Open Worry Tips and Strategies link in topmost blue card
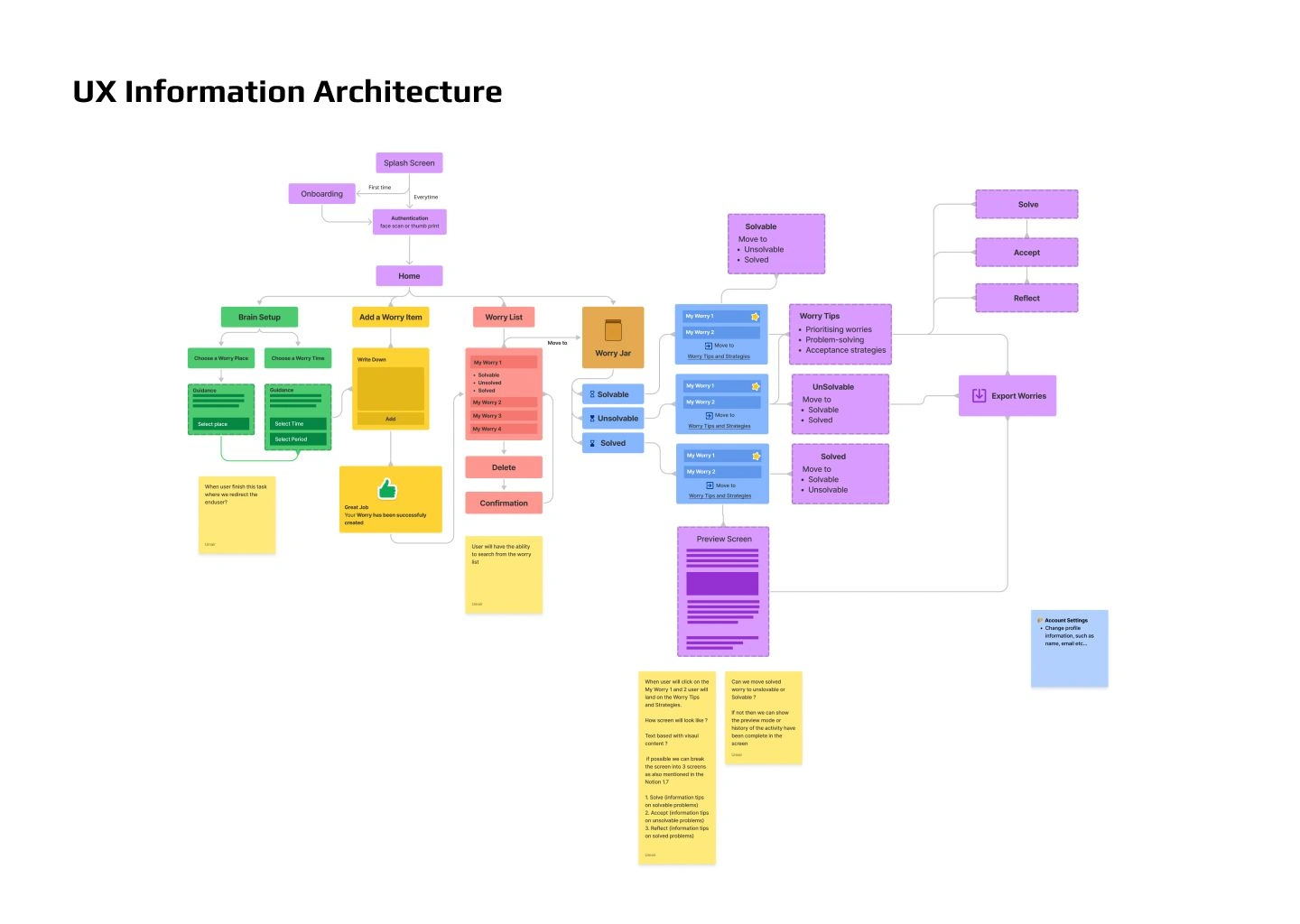 [x=719, y=356]
